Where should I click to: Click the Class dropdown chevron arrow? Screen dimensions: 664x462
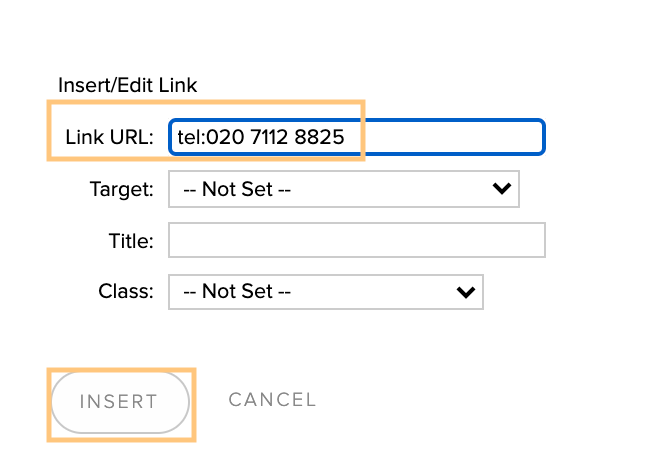466,292
